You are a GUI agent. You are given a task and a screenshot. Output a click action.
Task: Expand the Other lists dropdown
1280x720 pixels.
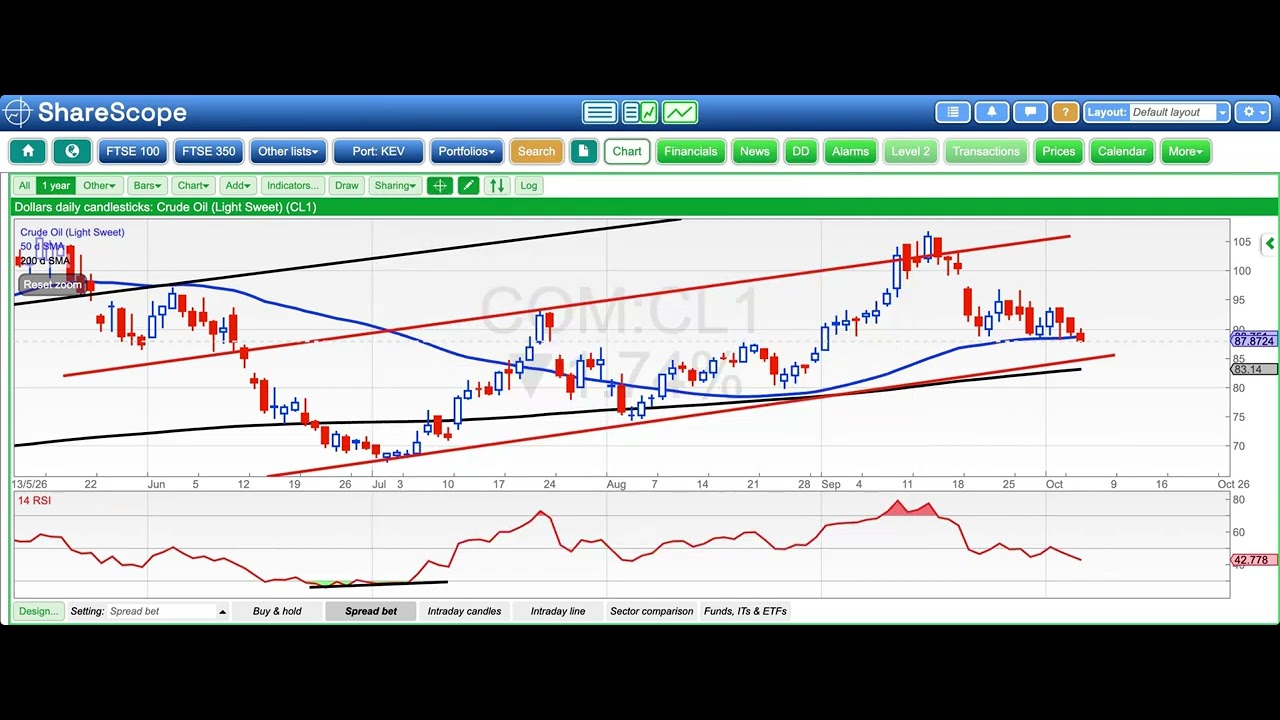coord(288,151)
